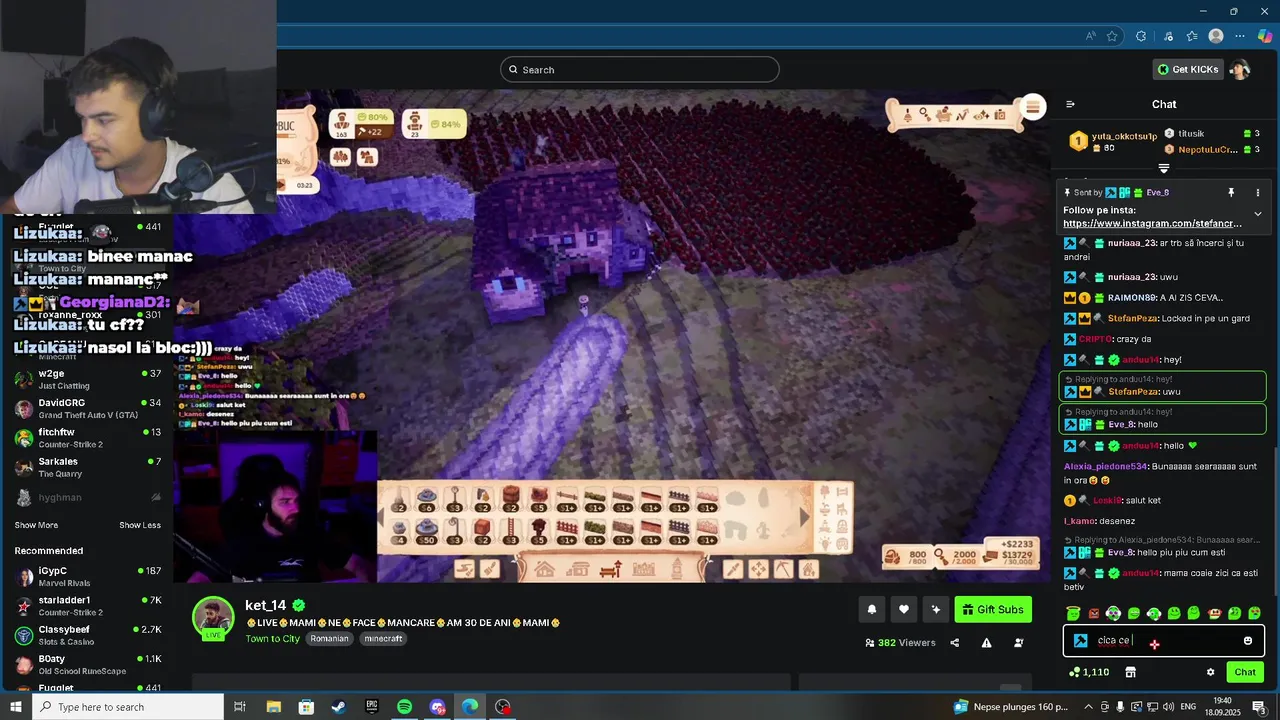
Task: Click the Edge profile avatar icon
Action: 1216,36
